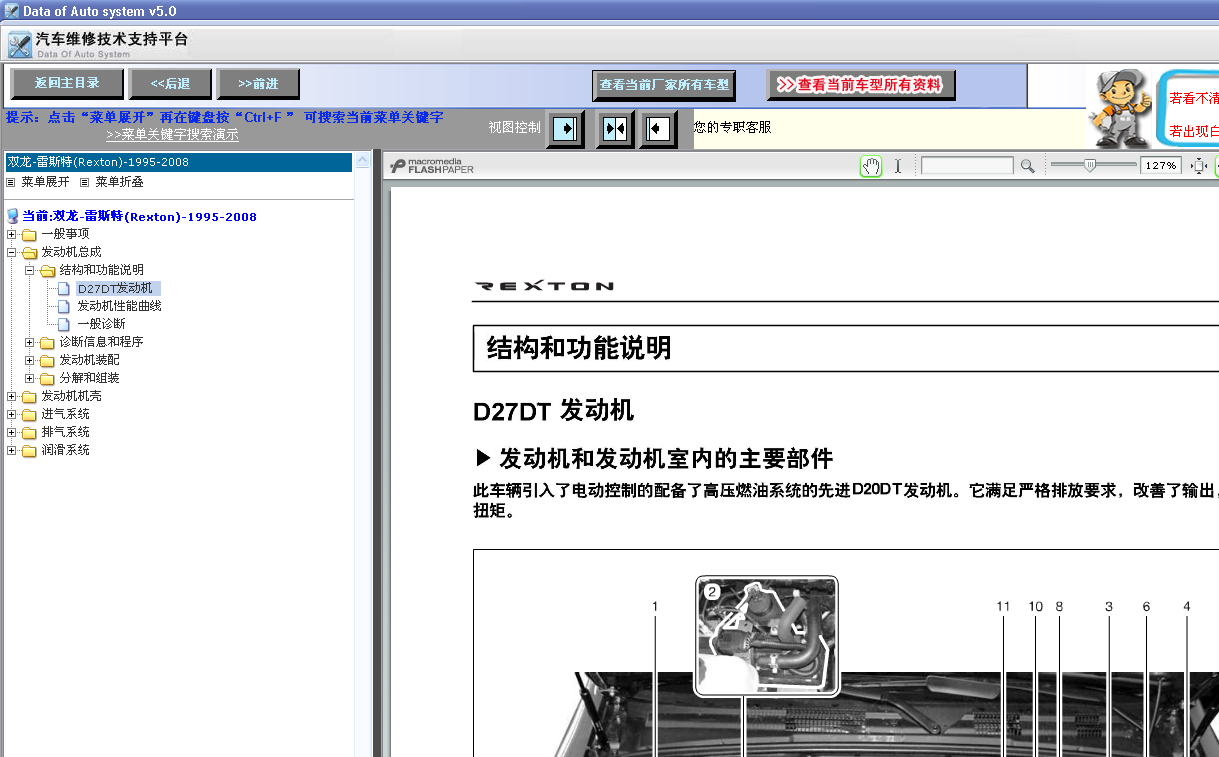This screenshot has height=757, width=1219.
Task: Click the folder icon of 结构和功能说明
Action: pyautogui.click(x=47, y=270)
